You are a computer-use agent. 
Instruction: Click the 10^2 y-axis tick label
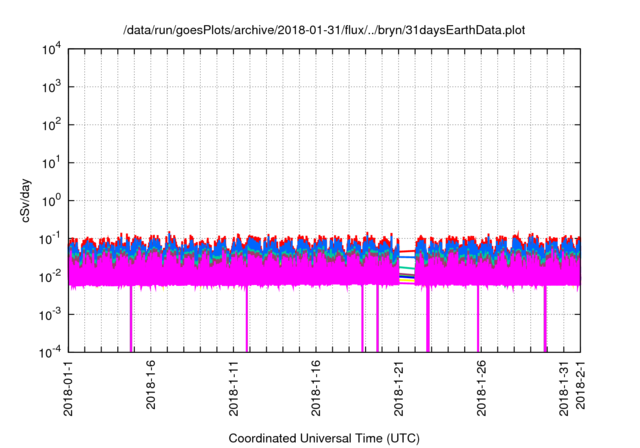coord(51,125)
